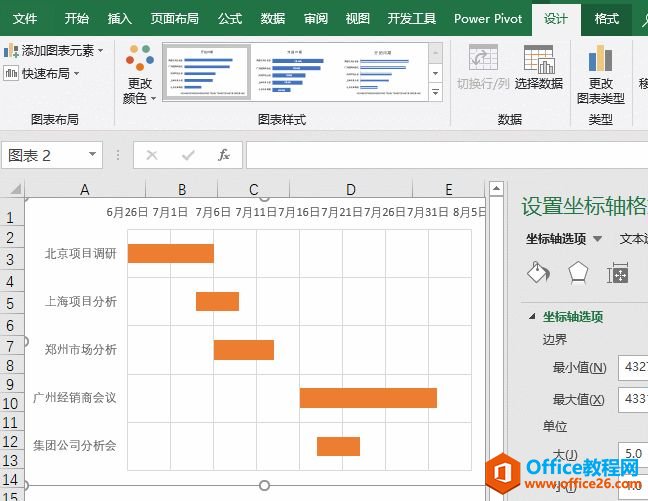Open the Effects pentagon icon

pyautogui.click(x=578, y=273)
